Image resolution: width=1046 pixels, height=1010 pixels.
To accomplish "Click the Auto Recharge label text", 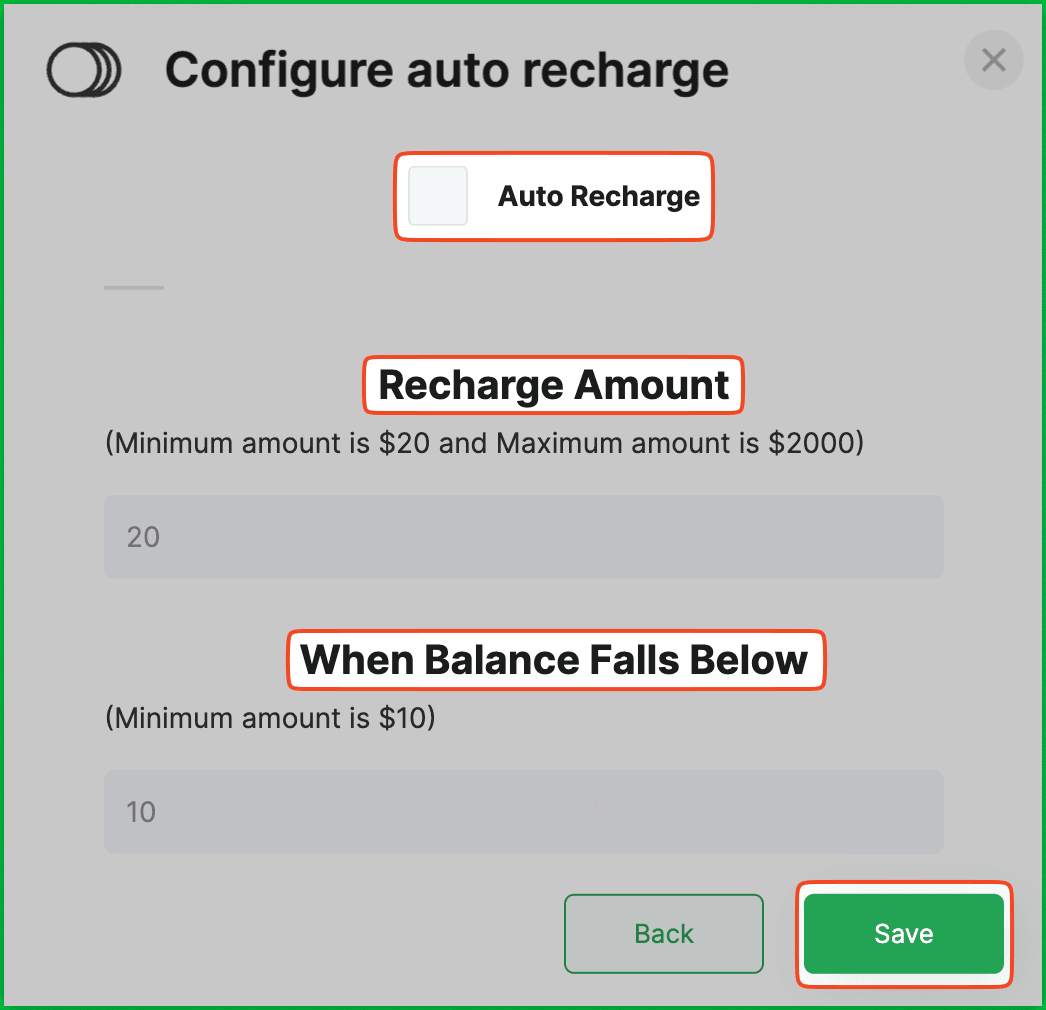I will pyautogui.click(x=598, y=196).
